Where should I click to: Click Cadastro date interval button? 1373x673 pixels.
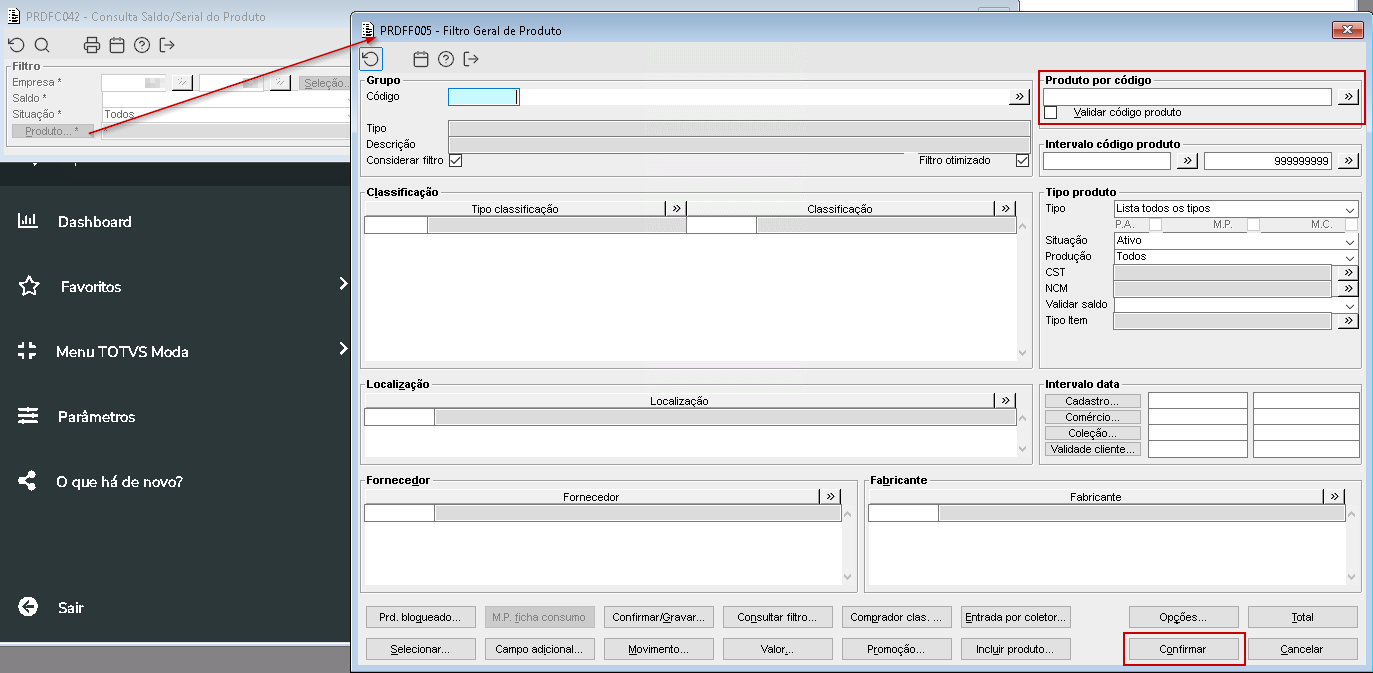1092,401
